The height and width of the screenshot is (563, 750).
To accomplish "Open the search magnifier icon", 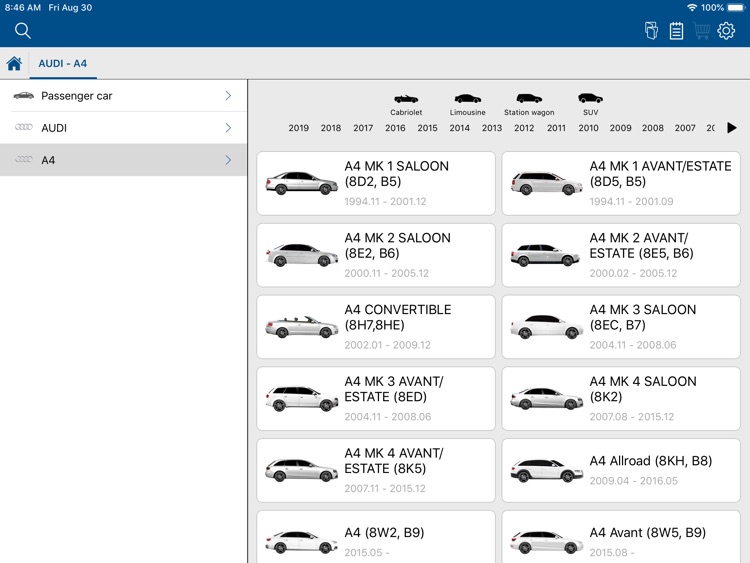I will coord(22,31).
